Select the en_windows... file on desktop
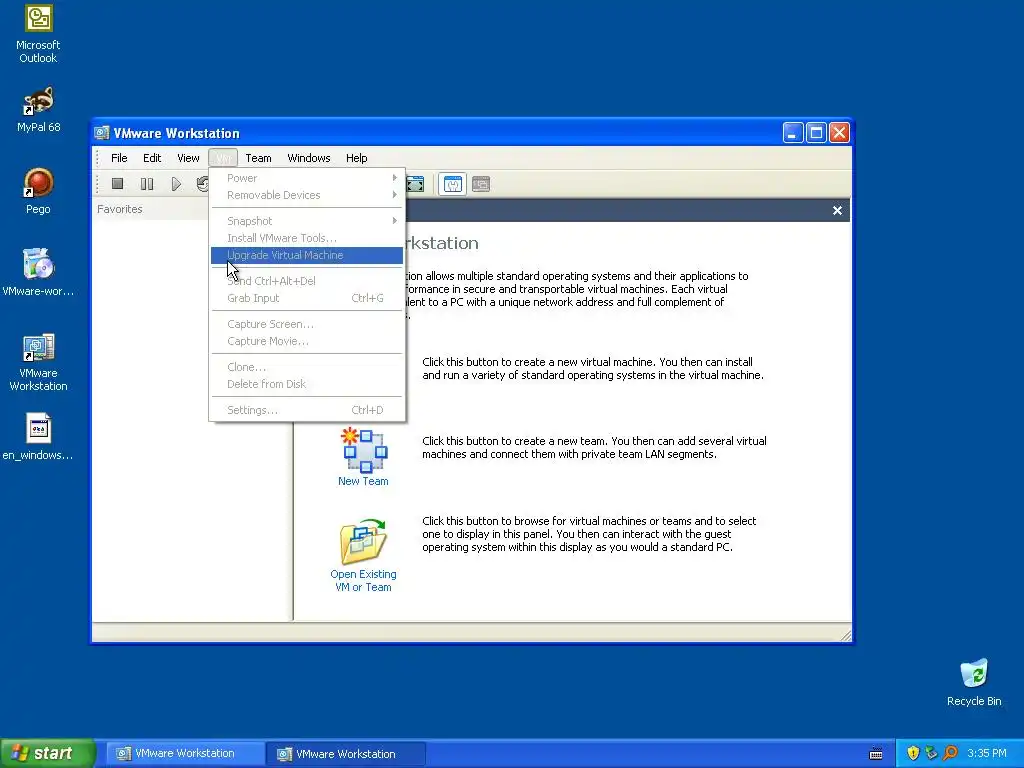Image resolution: width=1024 pixels, height=768 pixels. tap(39, 428)
